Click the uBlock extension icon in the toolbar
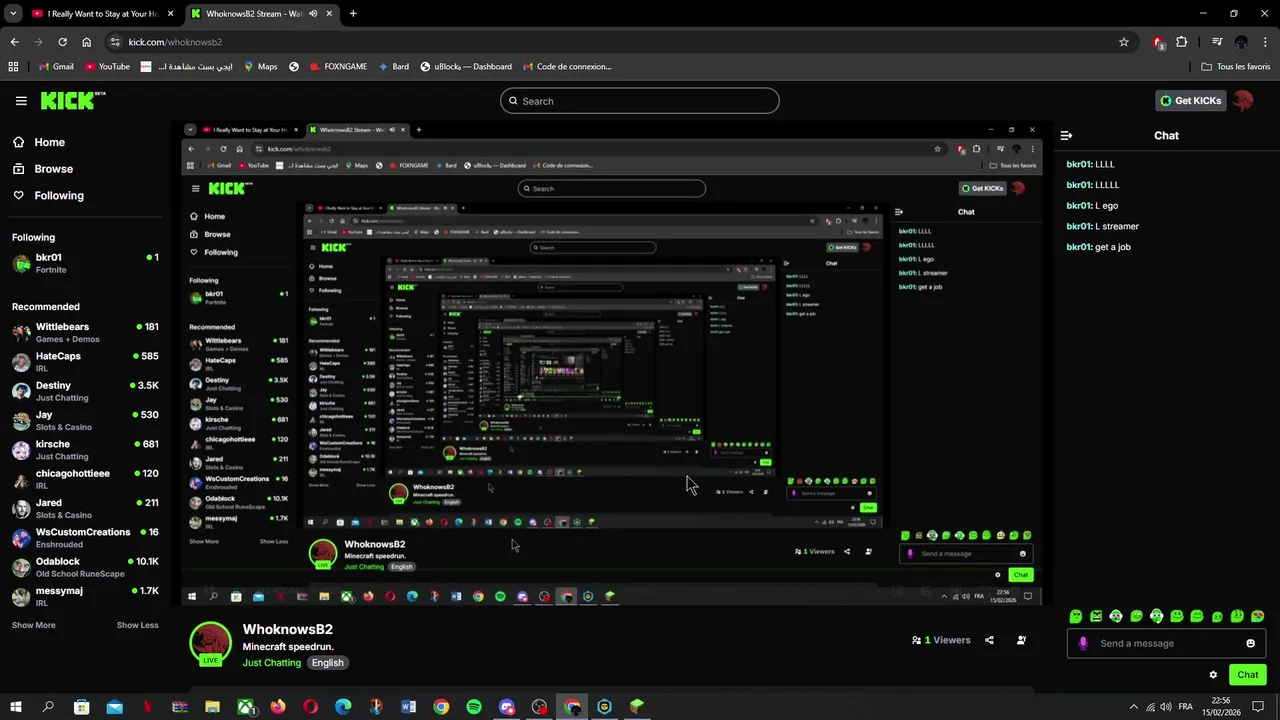The width and height of the screenshot is (1280, 720). 1158,42
